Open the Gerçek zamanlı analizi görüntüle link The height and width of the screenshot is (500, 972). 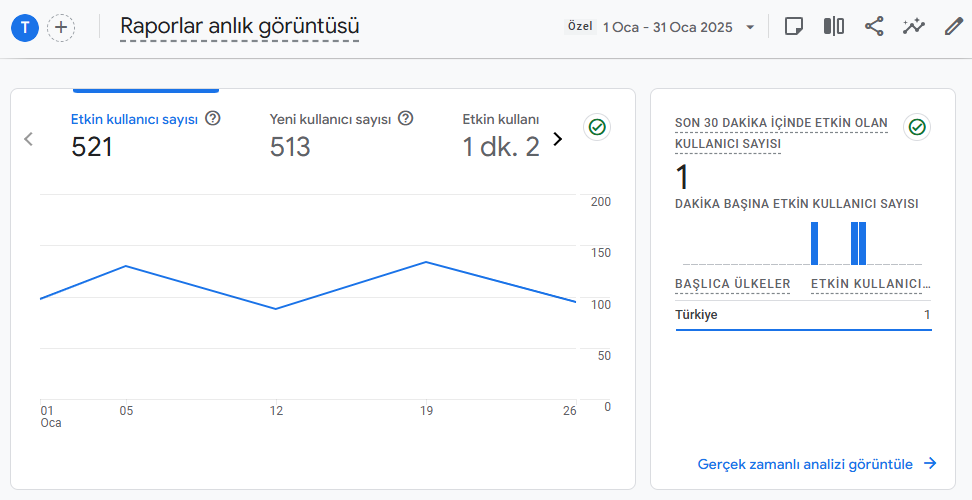[816, 464]
